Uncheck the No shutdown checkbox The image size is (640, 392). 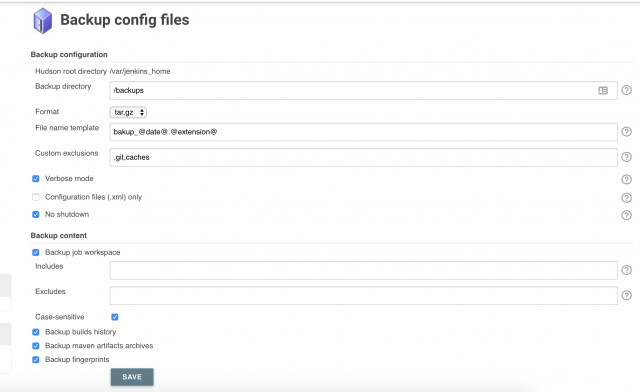coord(36,214)
